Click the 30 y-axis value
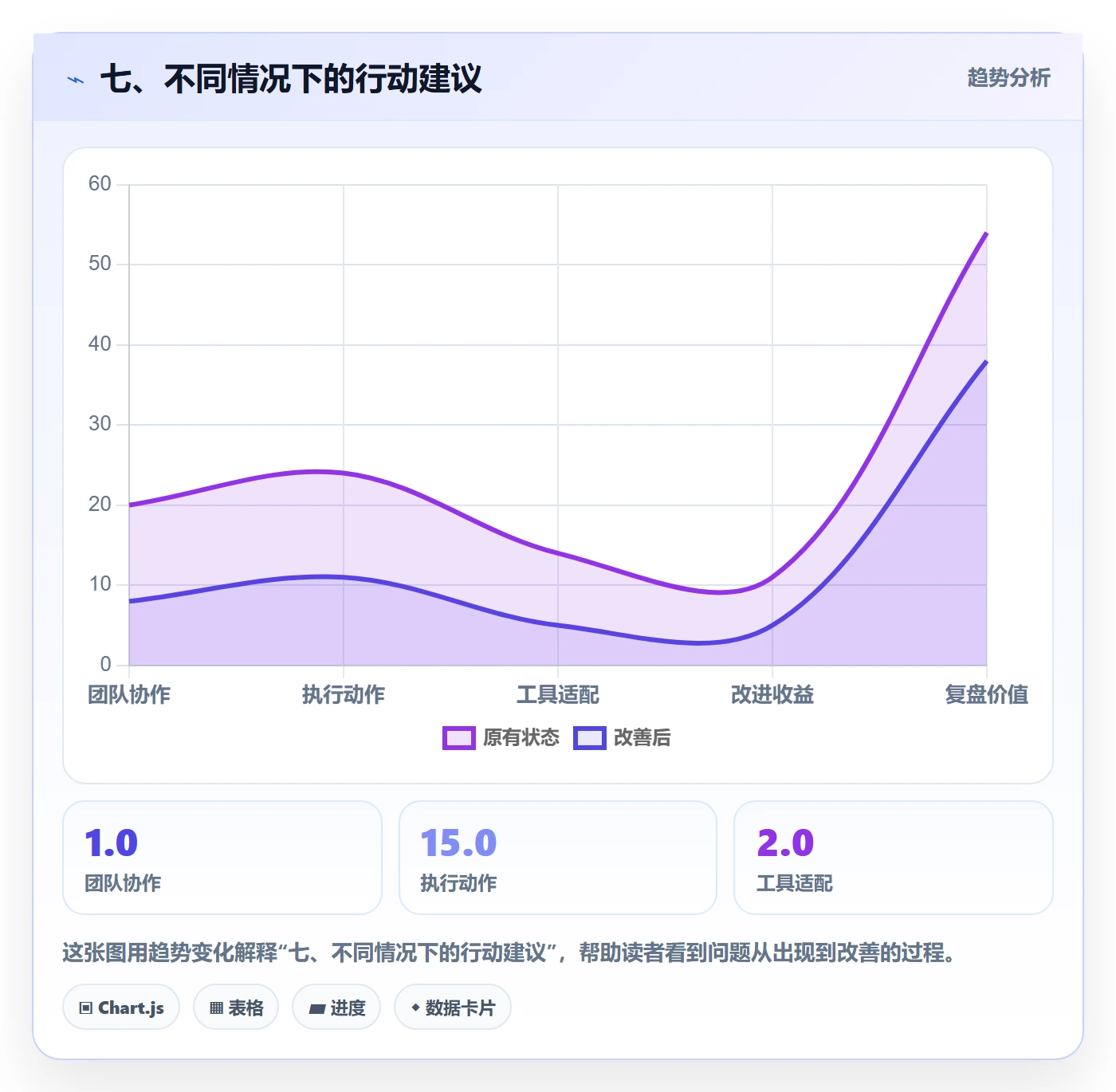Viewport: 1116px width, 1092px height. (100, 424)
